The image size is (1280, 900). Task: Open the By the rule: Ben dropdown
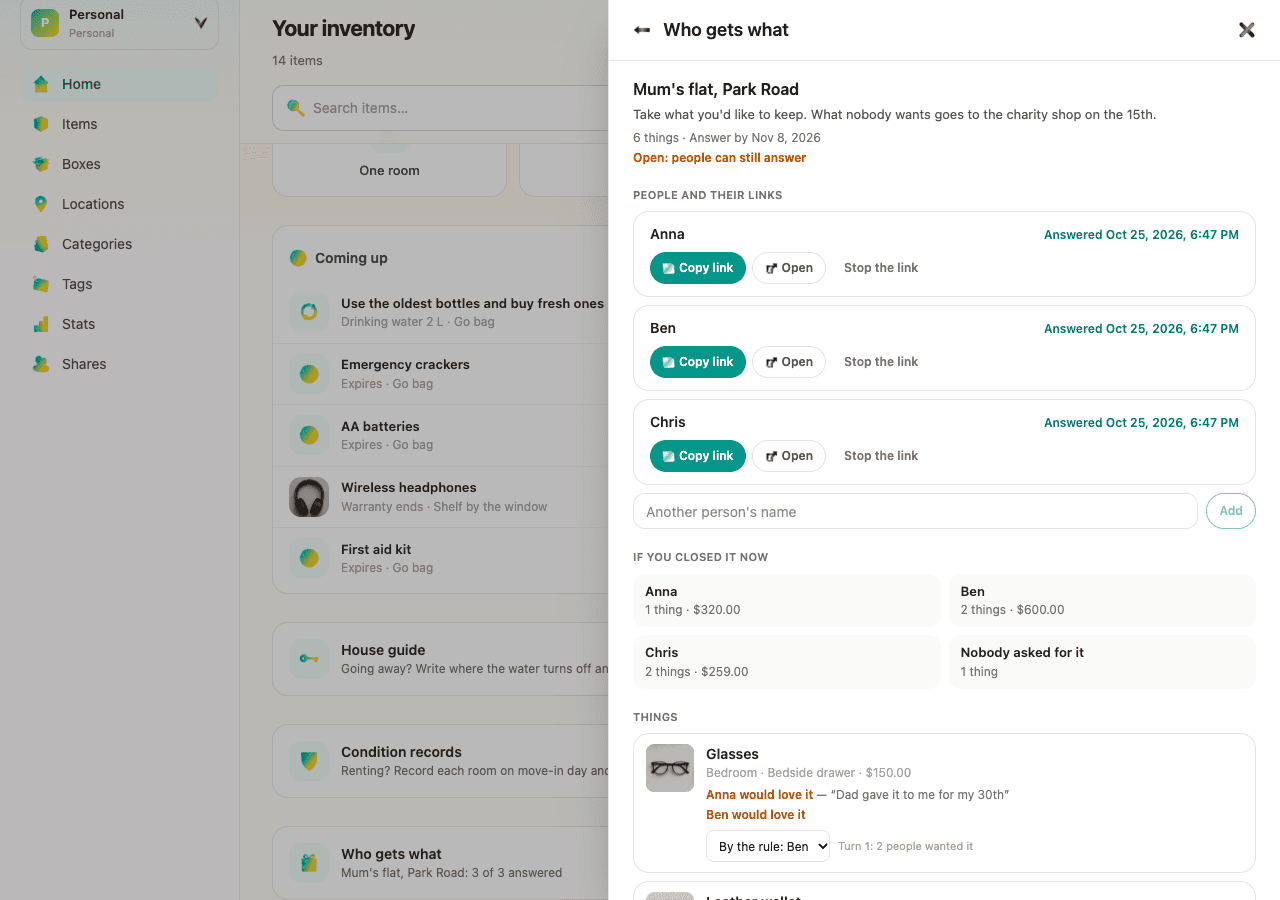(x=768, y=846)
